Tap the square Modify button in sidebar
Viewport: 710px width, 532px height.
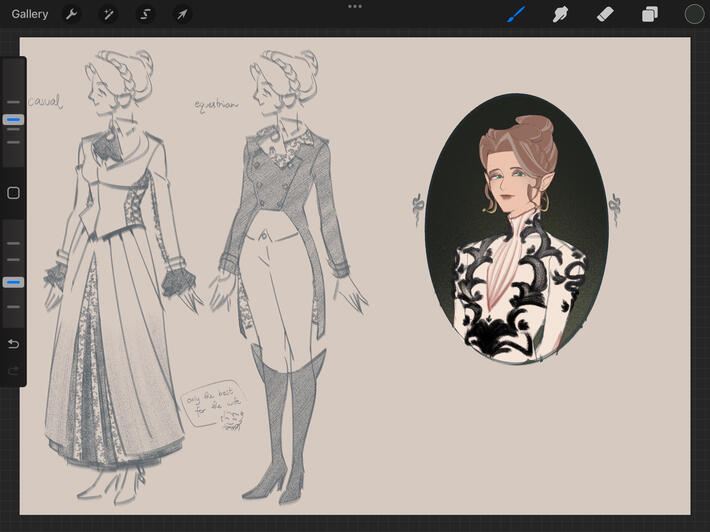[13, 193]
